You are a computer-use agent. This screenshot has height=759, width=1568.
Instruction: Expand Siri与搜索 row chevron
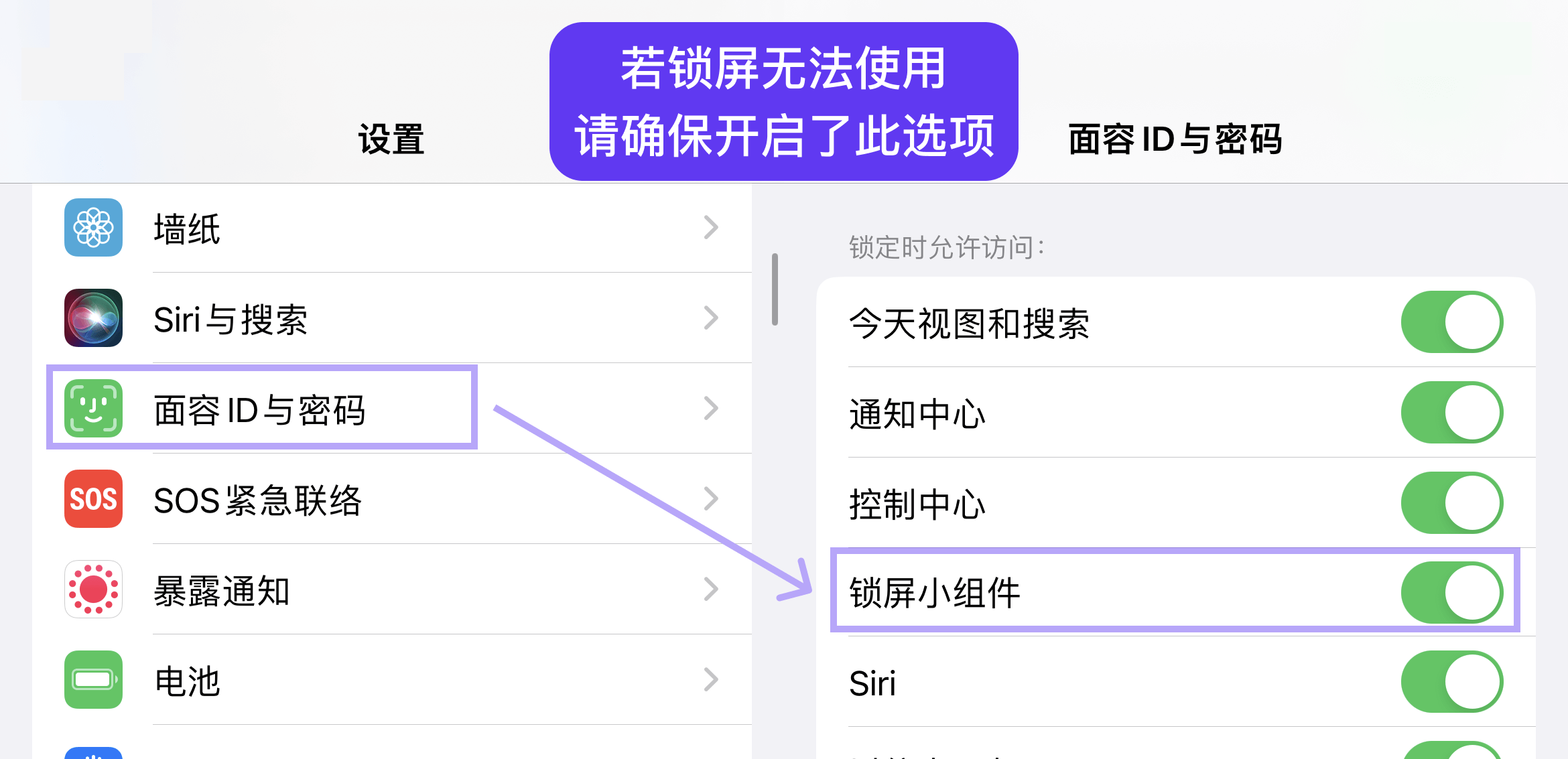click(711, 318)
